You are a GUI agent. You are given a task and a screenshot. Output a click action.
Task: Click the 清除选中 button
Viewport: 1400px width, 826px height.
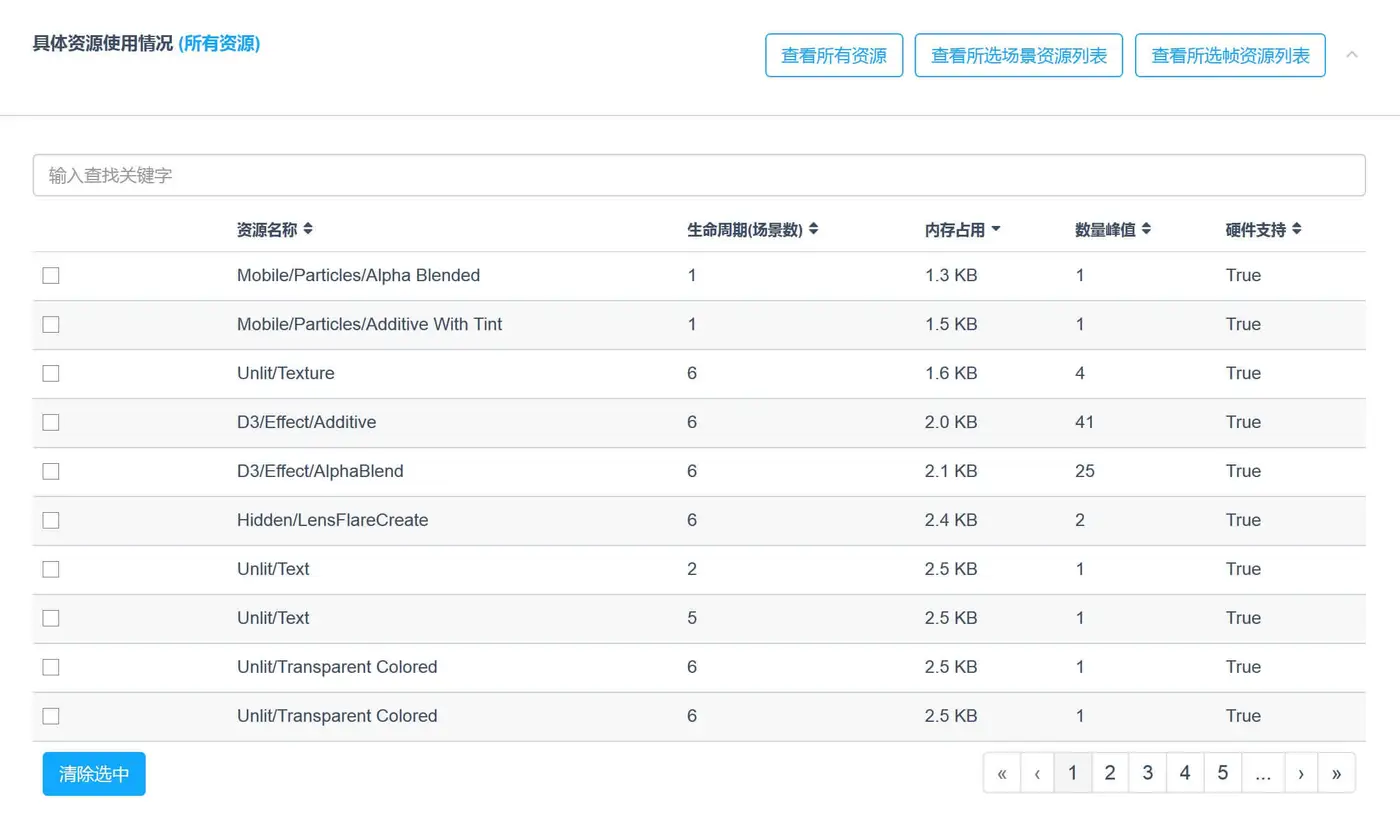(x=94, y=774)
